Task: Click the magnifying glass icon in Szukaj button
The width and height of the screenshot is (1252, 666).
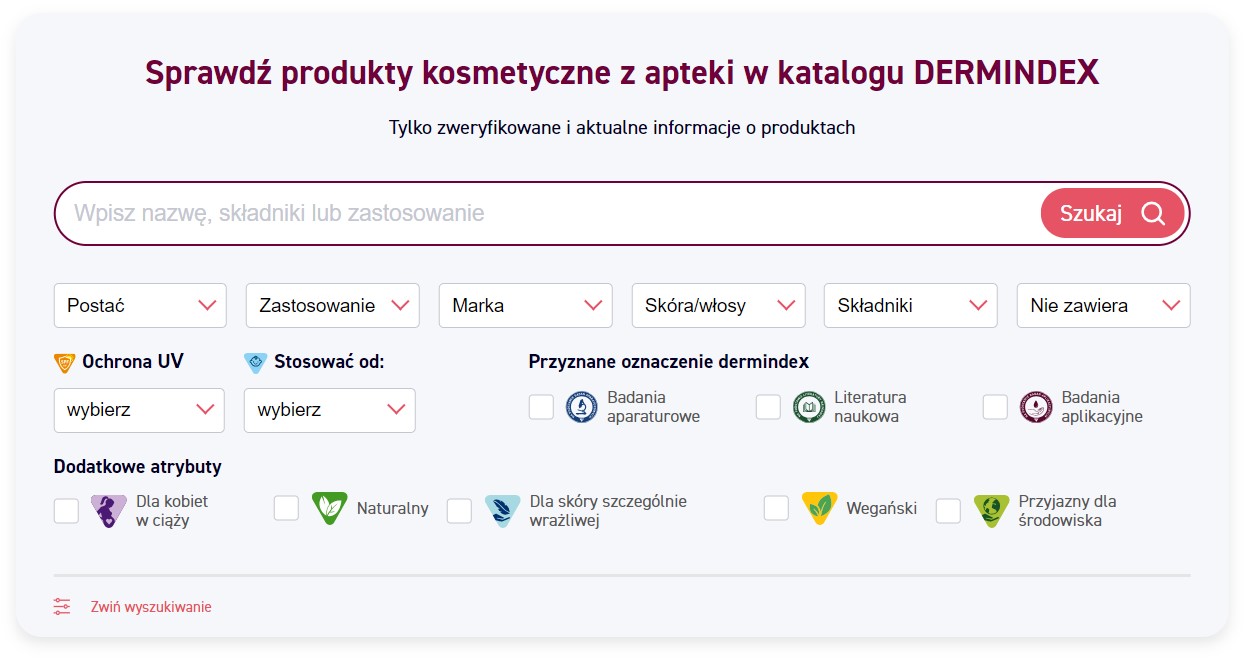Action: click(x=1153, y=213)
